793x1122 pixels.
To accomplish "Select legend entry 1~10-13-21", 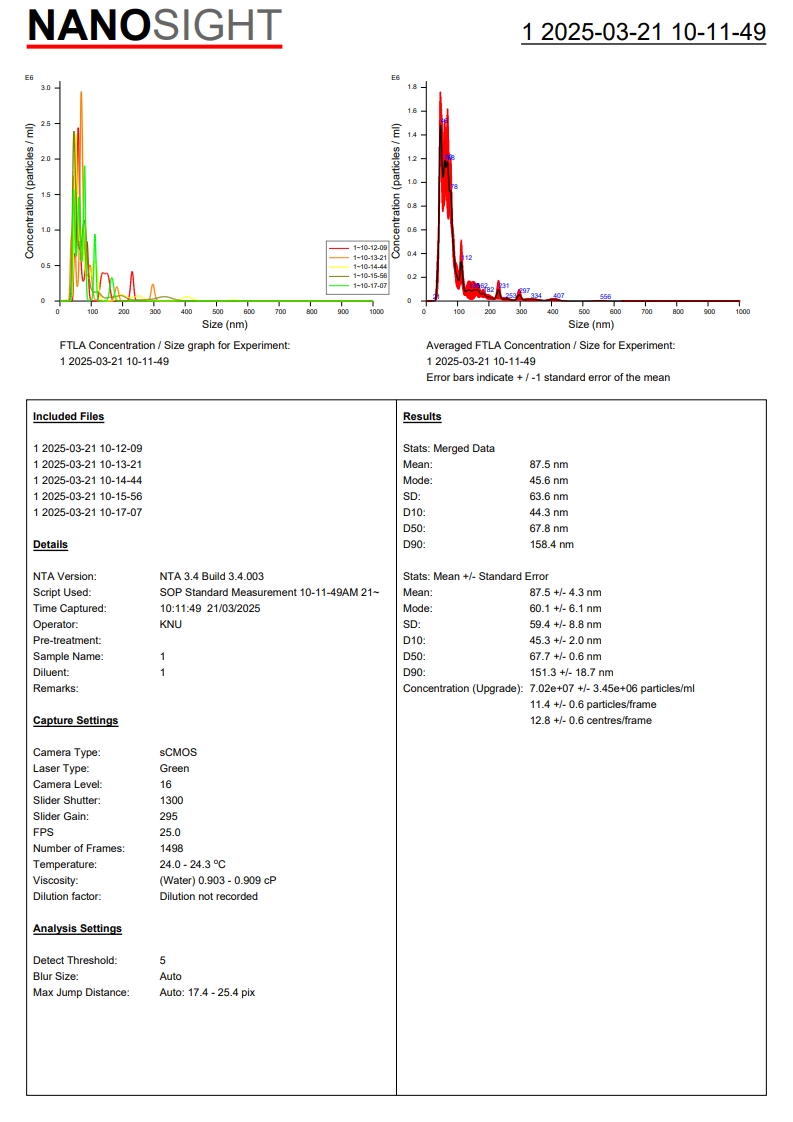I will click(358, 258).
